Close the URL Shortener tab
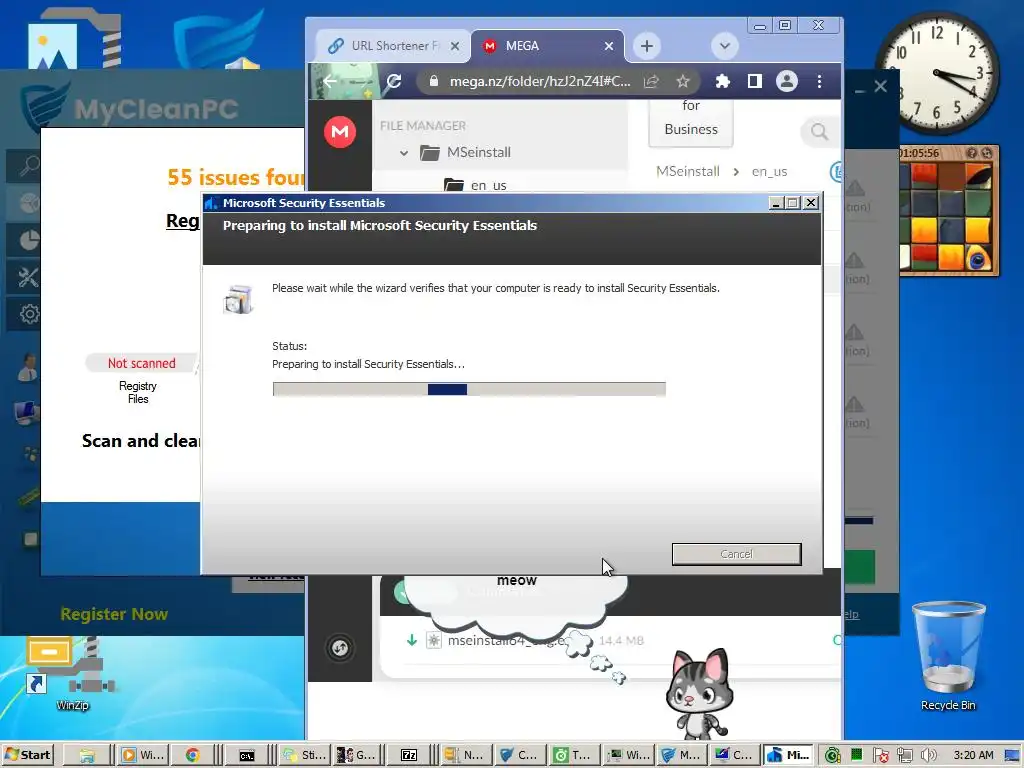The width and height of the screenshot is (1024, 768). coord(455,46)
